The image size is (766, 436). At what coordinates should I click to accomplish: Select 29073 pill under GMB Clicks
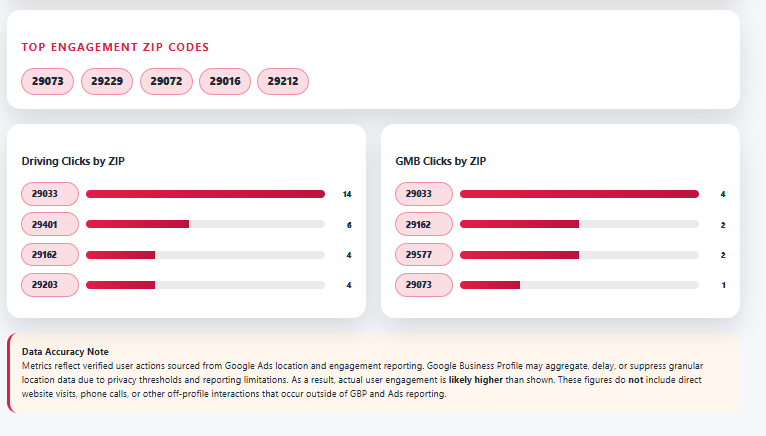click(x=425, y=285)
